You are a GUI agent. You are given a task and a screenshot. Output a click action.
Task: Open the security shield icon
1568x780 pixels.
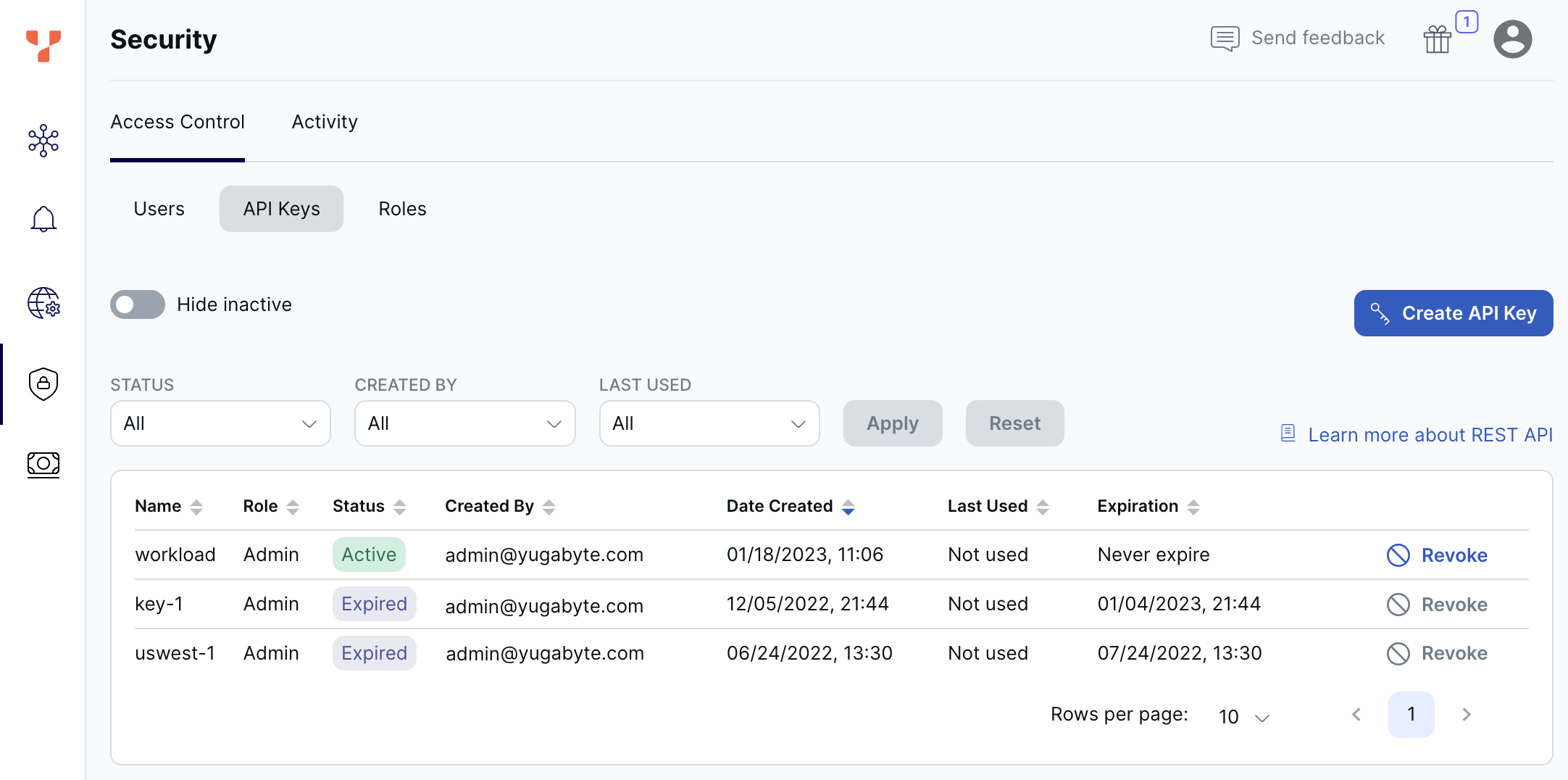click(43, 383)
